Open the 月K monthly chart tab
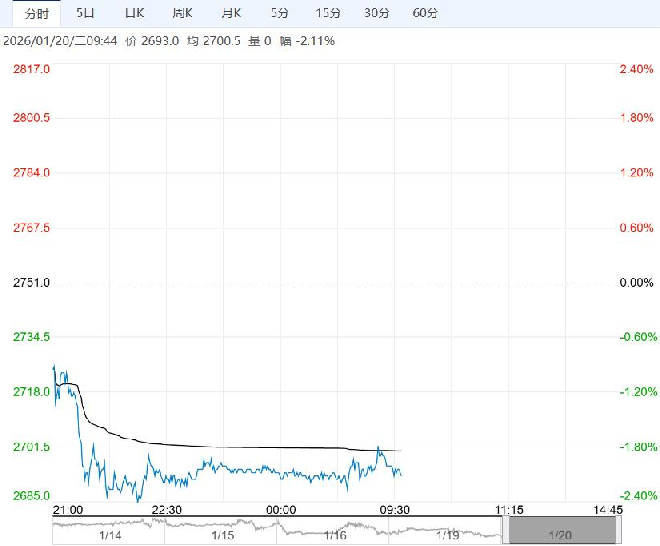Image resolution: width=660 pixels, height=546 pixels. pos(231,13)
